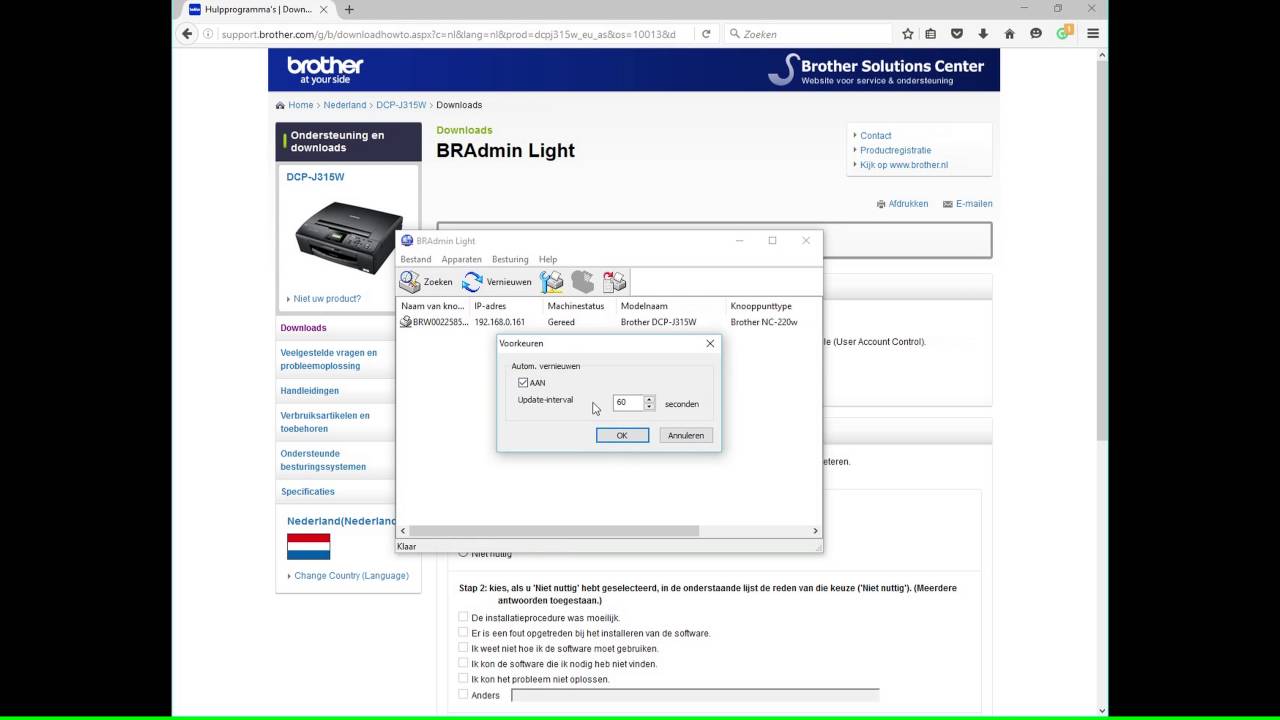Click Change Country (Language) link
Viewport: 1280px width, 720px height.
click(x=351, y=576)
